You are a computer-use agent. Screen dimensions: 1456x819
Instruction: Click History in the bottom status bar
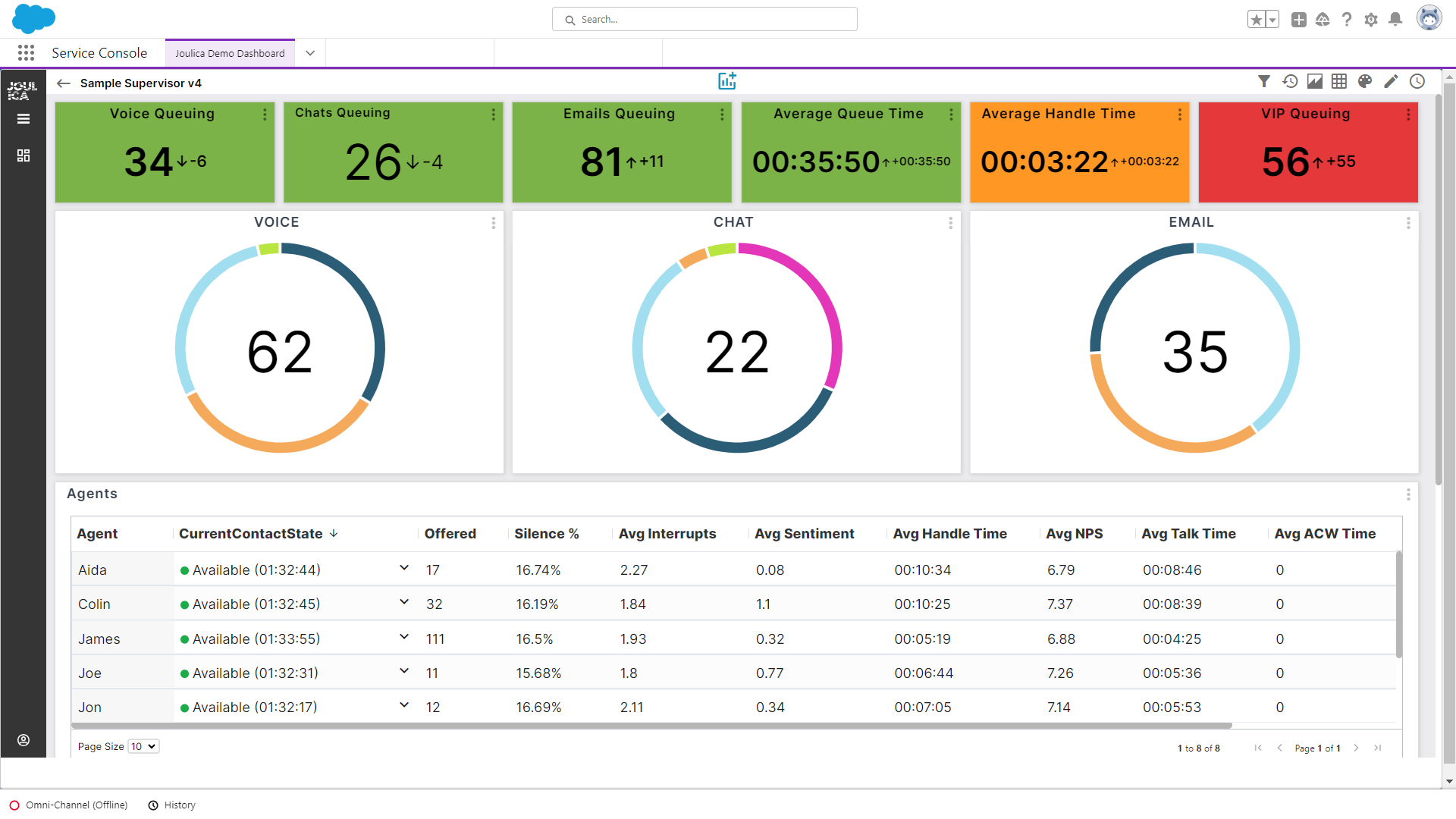coord(179,805)
